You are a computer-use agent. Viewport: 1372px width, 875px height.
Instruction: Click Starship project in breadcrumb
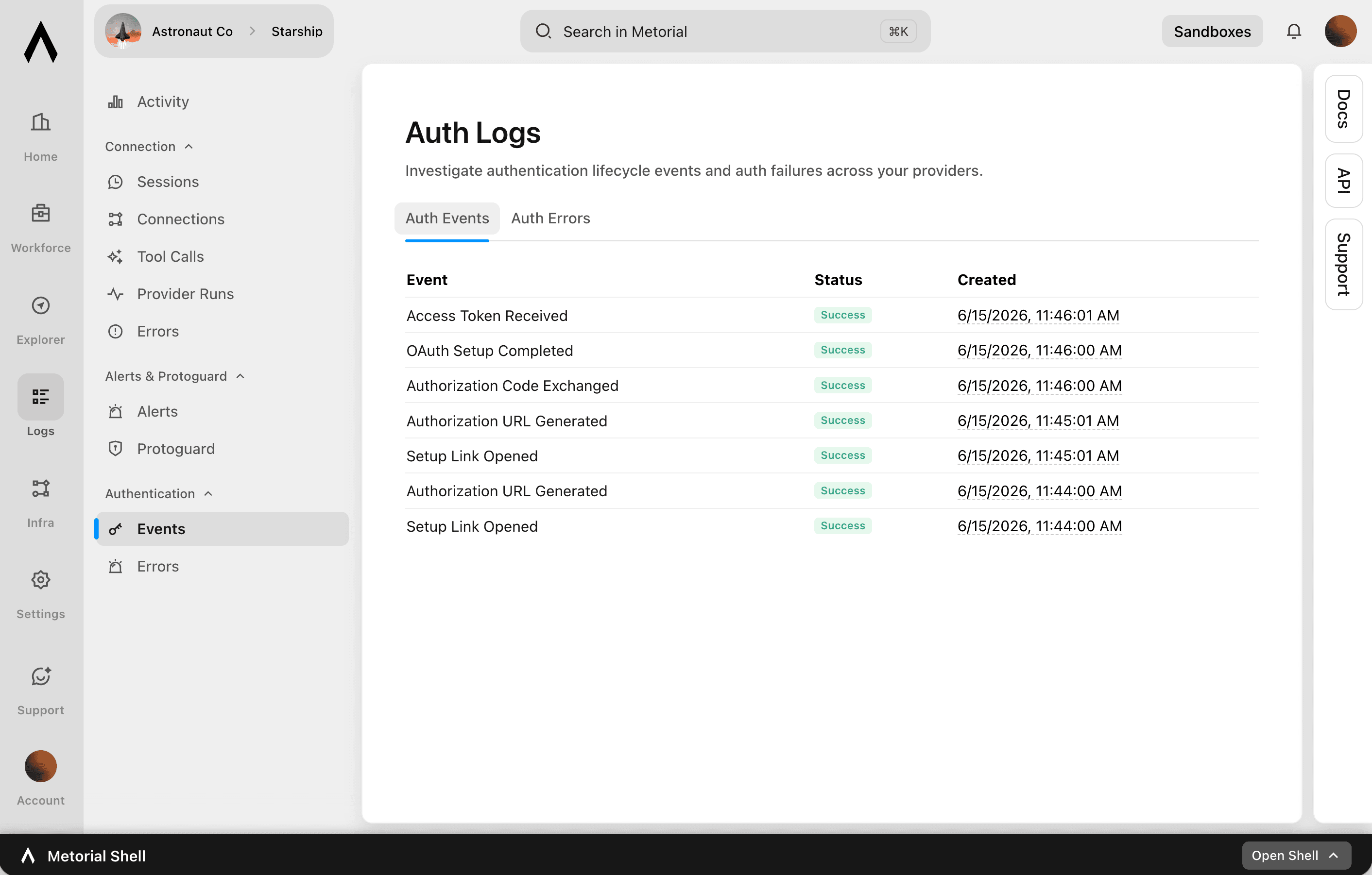tap(297, 31)
